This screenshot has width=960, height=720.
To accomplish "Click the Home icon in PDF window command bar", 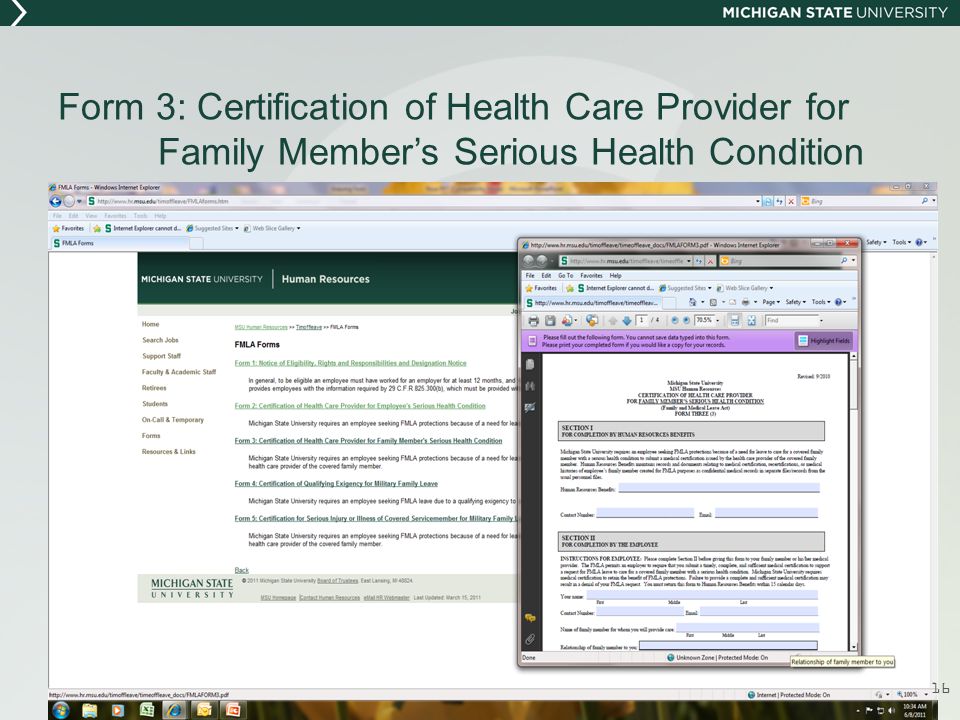I will point(692,302).
